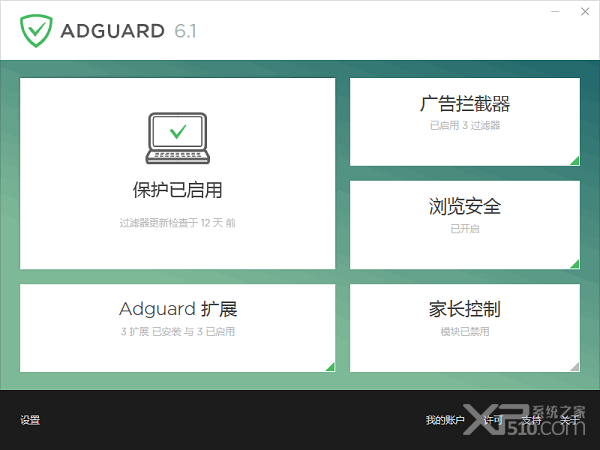The width and height of the screenshot is (600, 450).
Task: Open 我的账户 link
Action: coord(445,420)
